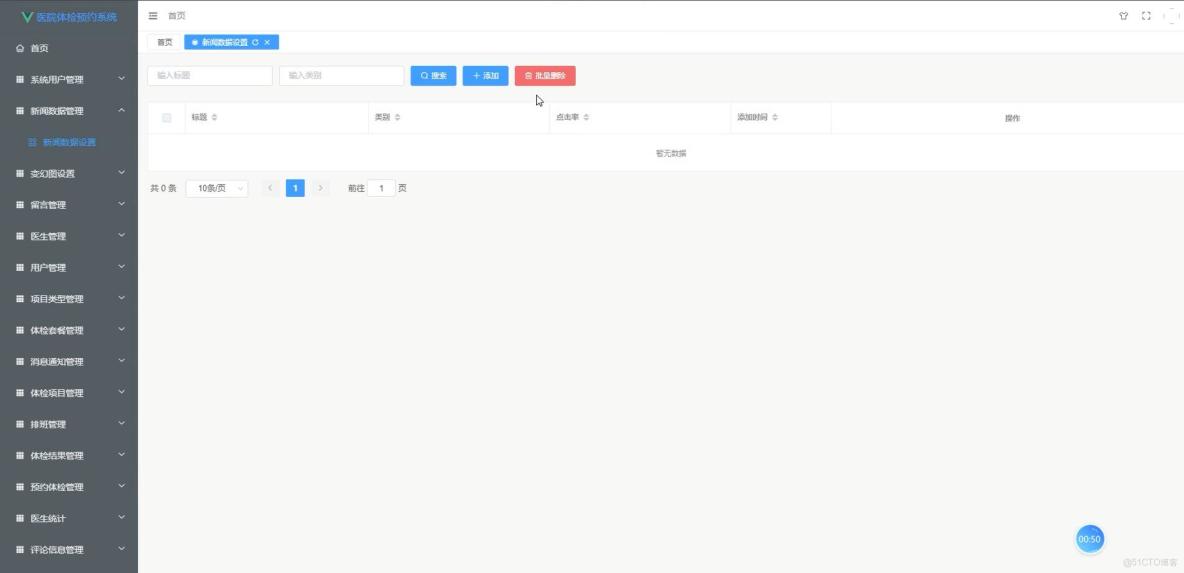Expand 项目类型管理 chevron
This screenshot has height=573, width=1184.
[x=122, y=298]
